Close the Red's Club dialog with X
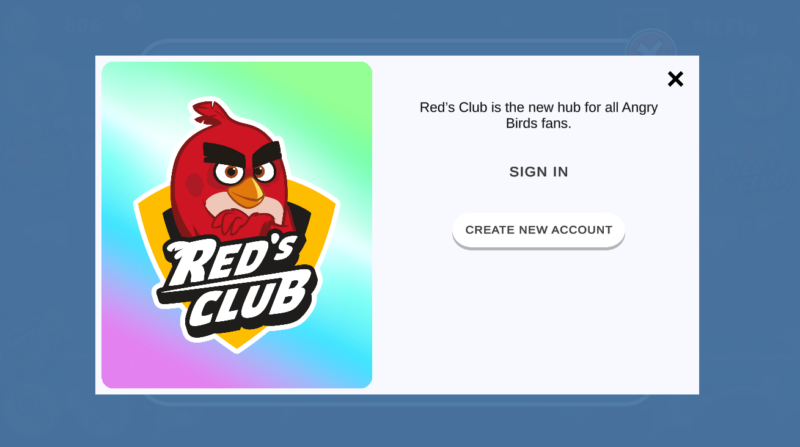 click(x=675, y=79)
